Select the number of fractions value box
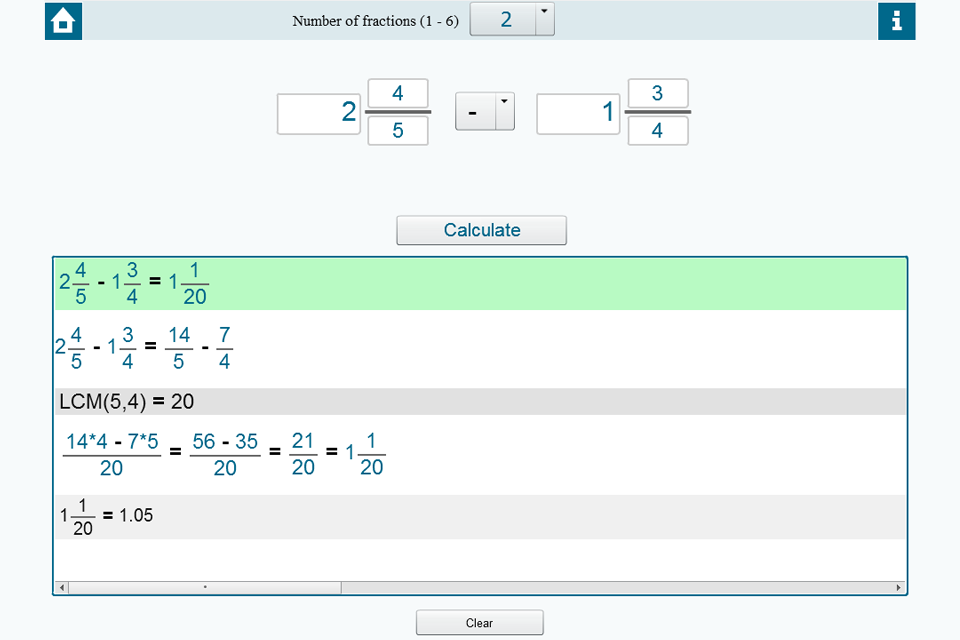Viewport: 960px width, 640px height. tap(503, 20)
